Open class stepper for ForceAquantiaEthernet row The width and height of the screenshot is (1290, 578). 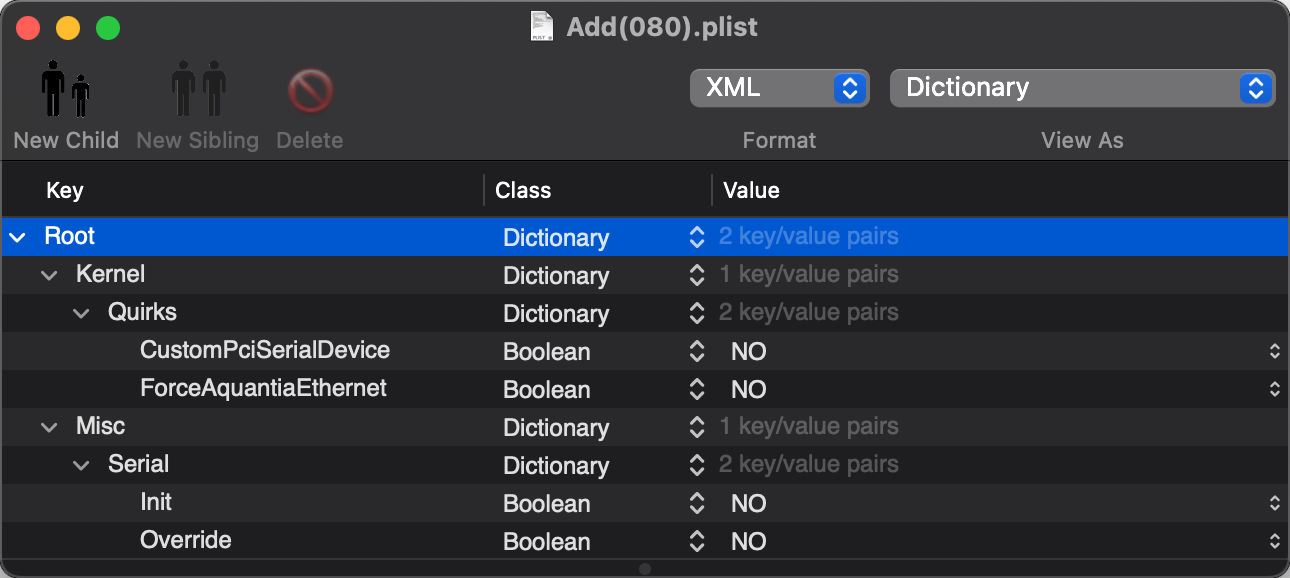[697, 389]
